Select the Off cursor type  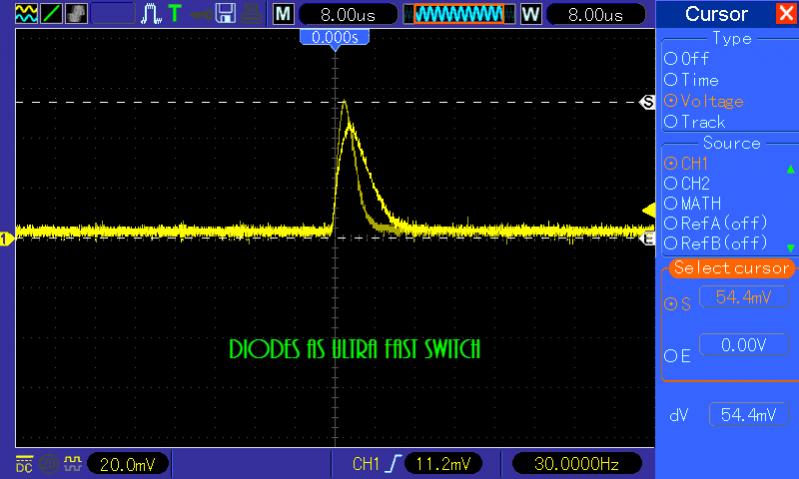coord(686,59)
